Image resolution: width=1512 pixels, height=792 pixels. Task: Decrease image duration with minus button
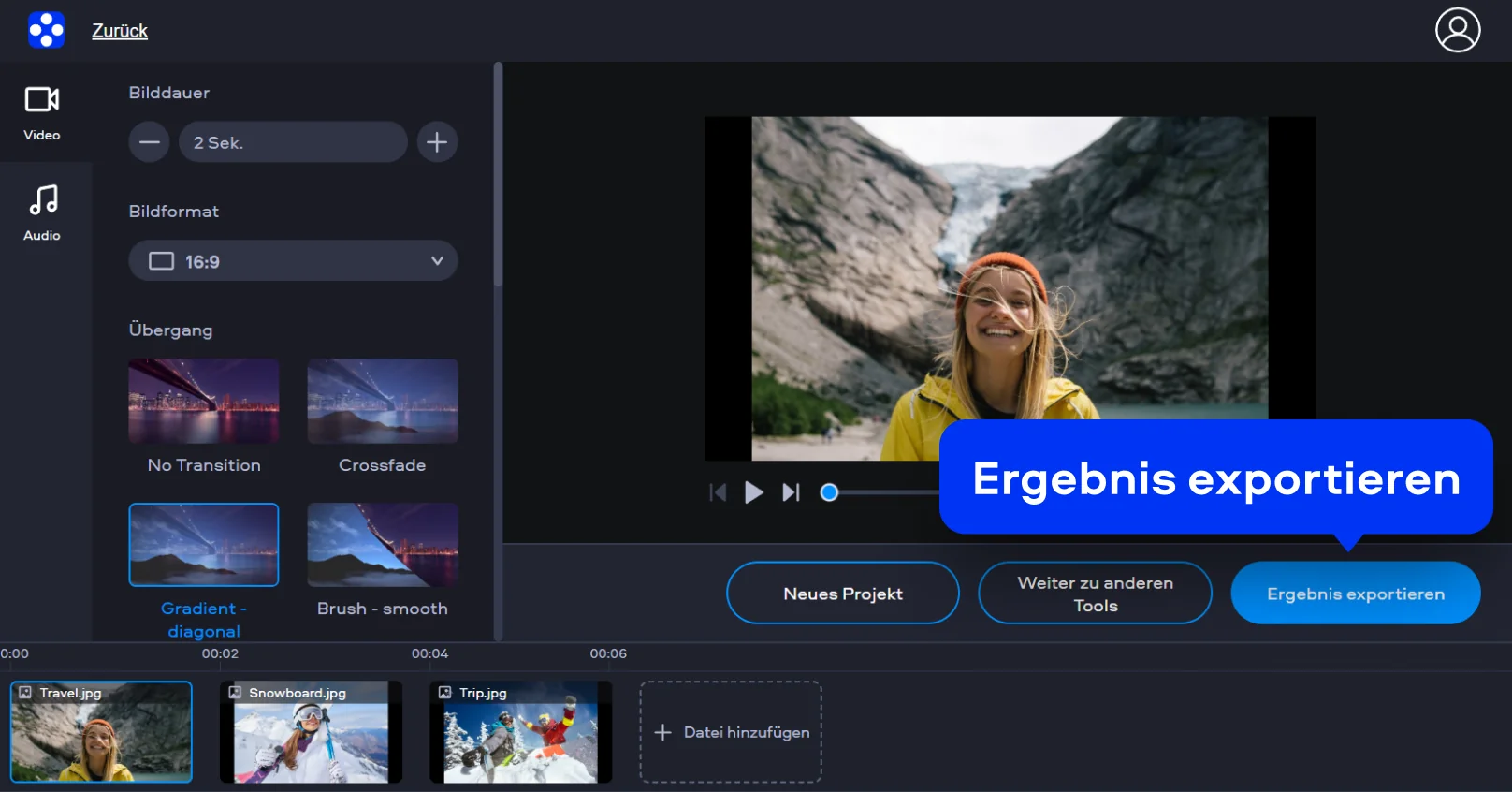point(150,142)
